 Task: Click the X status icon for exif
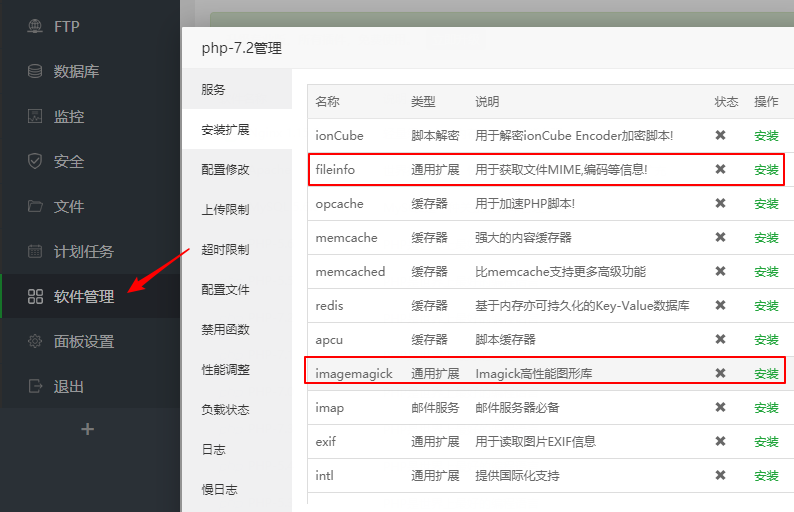720,441
